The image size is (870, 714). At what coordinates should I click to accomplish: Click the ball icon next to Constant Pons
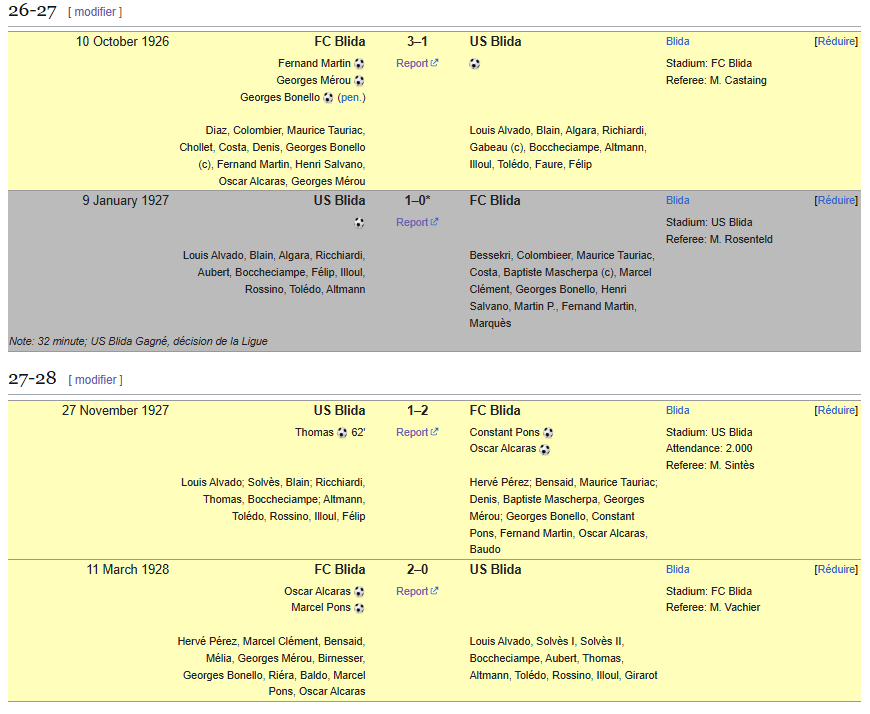click(548, 433)
